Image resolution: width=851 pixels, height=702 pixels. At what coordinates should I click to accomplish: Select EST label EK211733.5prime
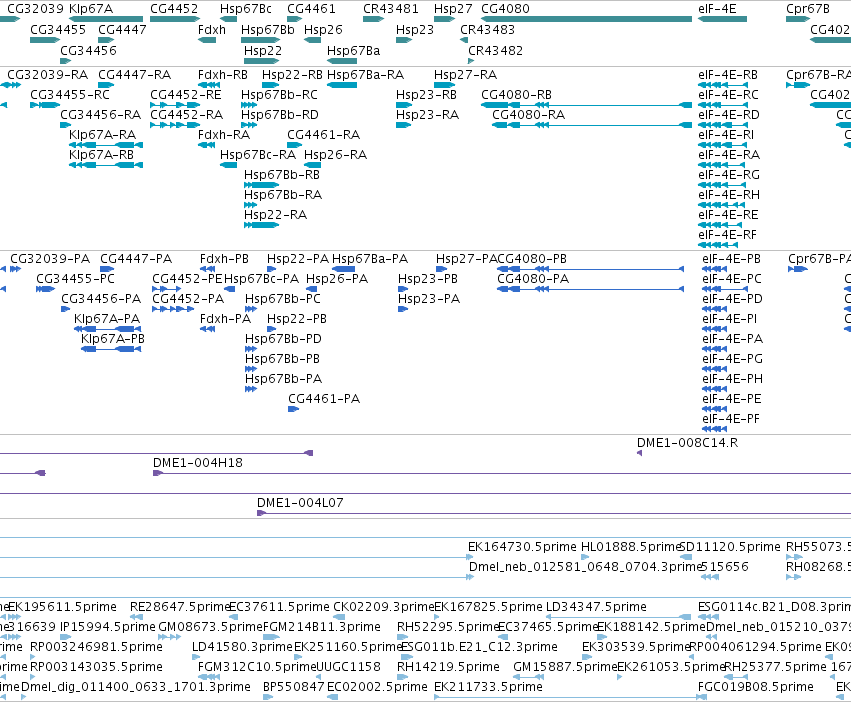click(488, 687)
